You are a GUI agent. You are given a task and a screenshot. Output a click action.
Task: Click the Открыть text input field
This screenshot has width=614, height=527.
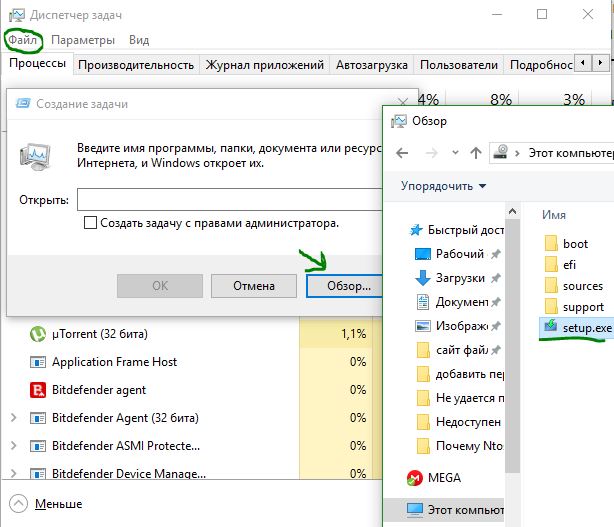229,200
